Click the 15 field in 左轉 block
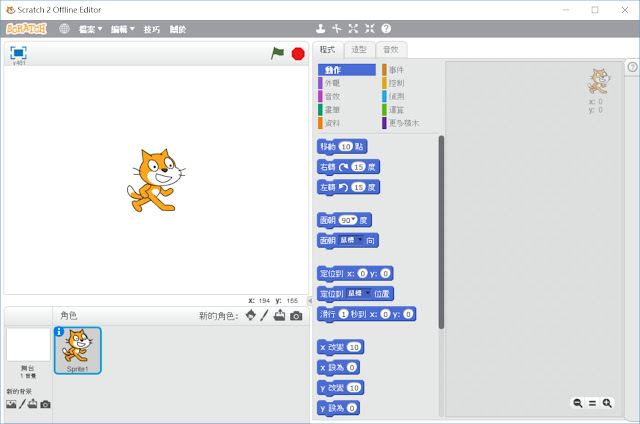 point(358,187)
